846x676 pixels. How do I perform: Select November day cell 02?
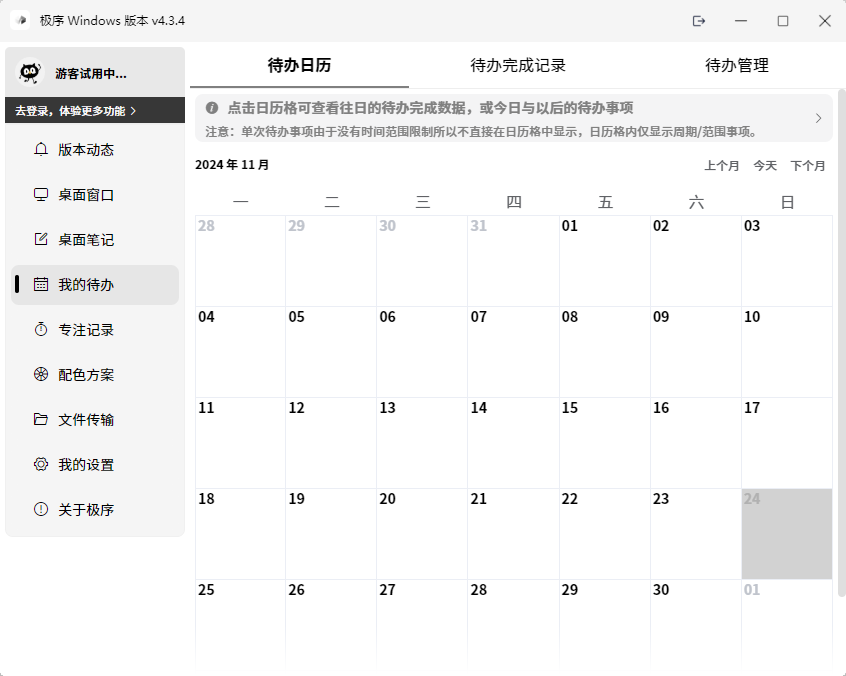[x=696, y=261]
